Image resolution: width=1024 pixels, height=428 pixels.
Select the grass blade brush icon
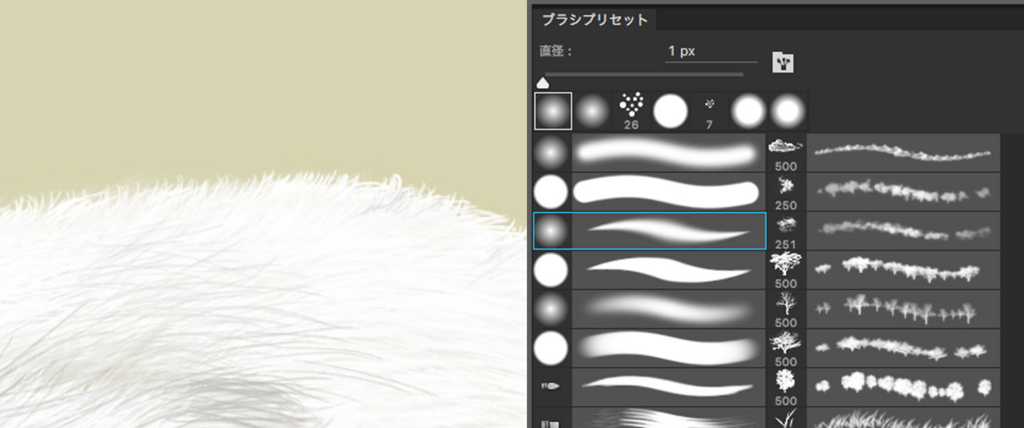pyautogui.click(x=786, y=418)
